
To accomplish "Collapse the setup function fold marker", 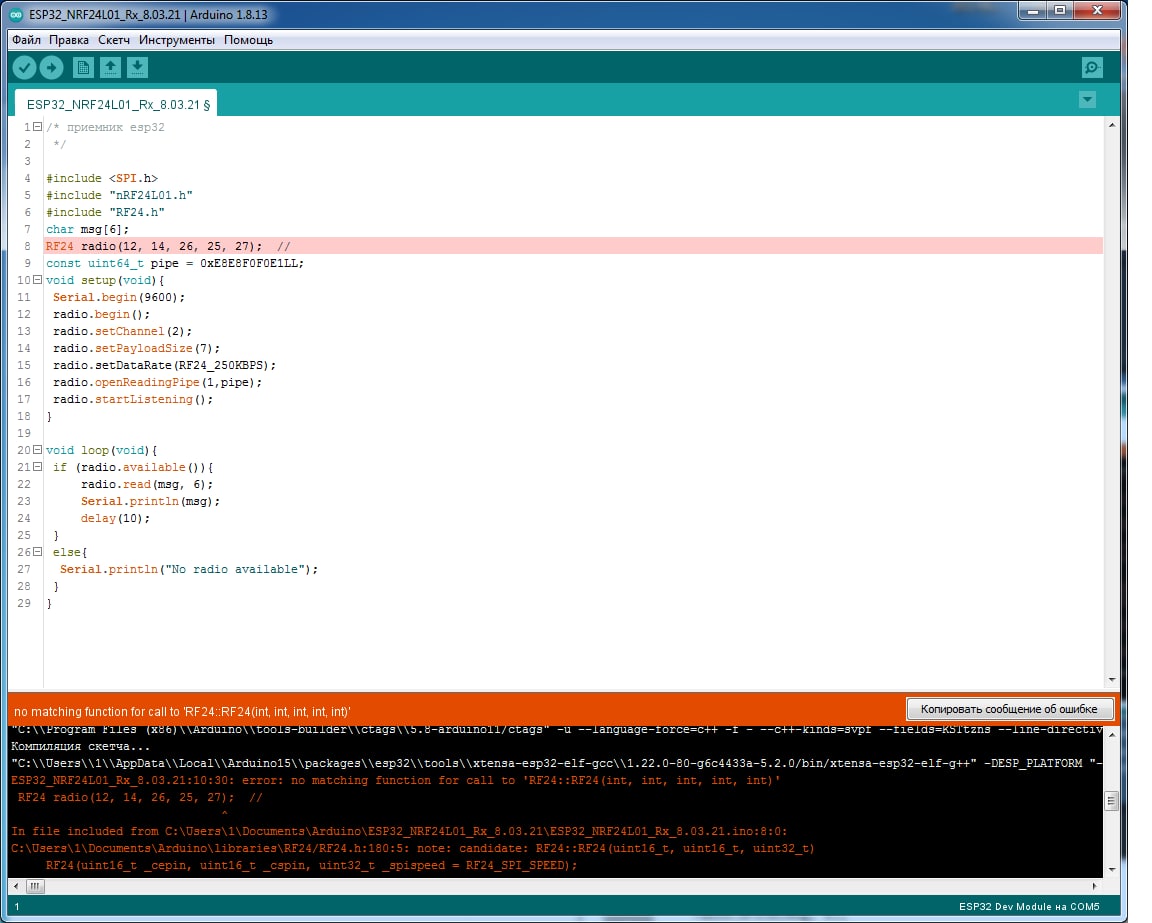I will (x=37, y=280).
